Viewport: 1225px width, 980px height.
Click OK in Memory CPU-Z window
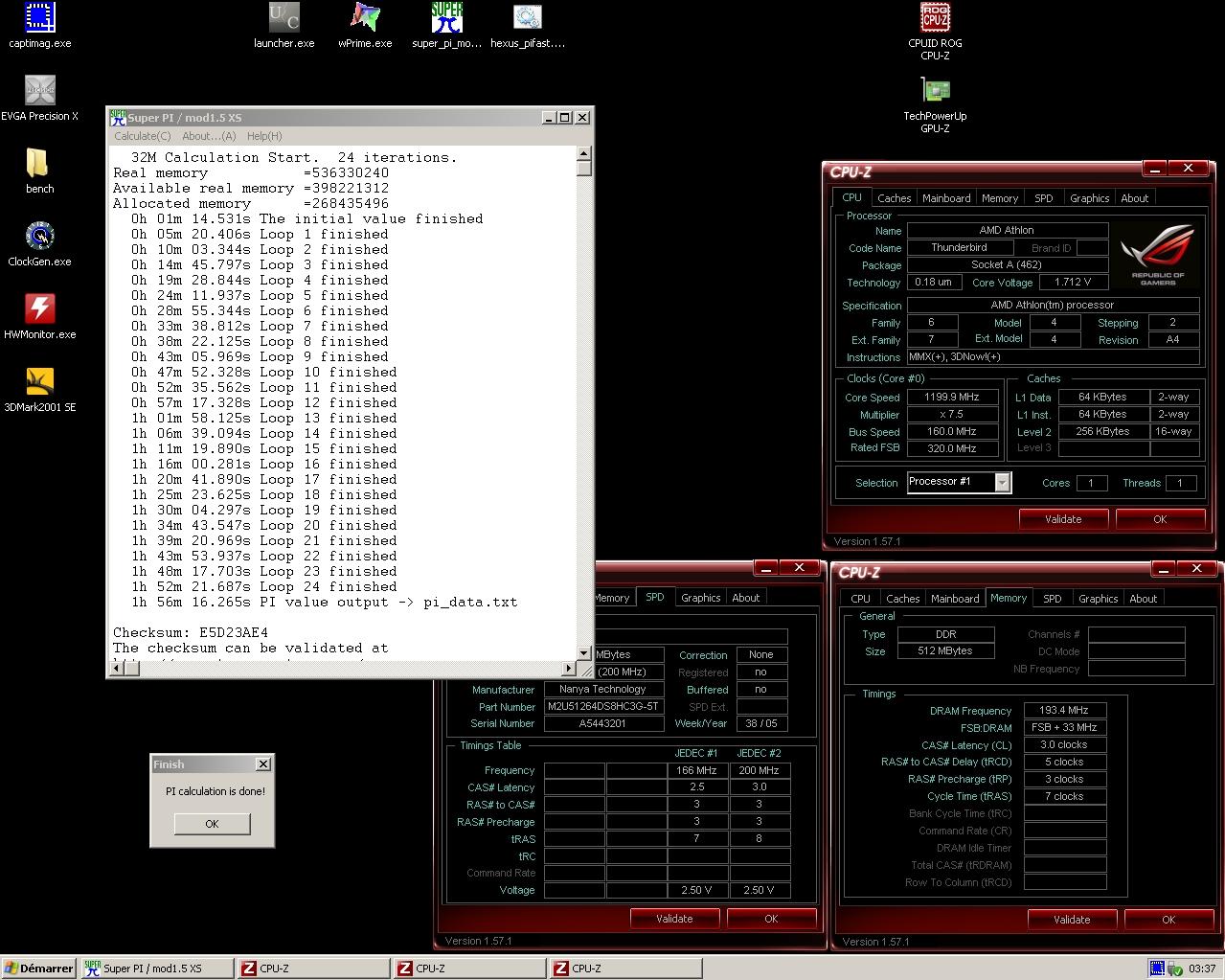click(1168, 920)
